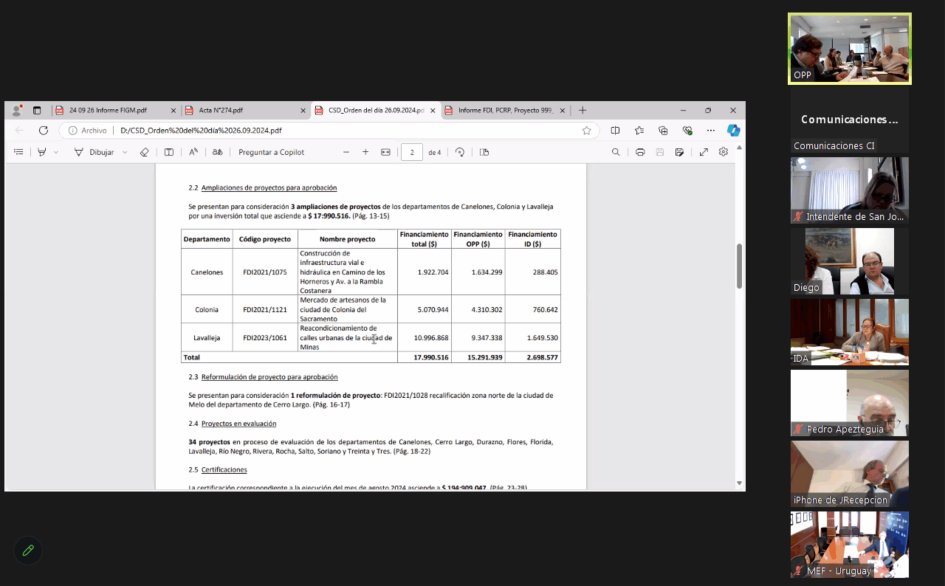
Task: Click the page view settings icon
Action: coord(484,153)
